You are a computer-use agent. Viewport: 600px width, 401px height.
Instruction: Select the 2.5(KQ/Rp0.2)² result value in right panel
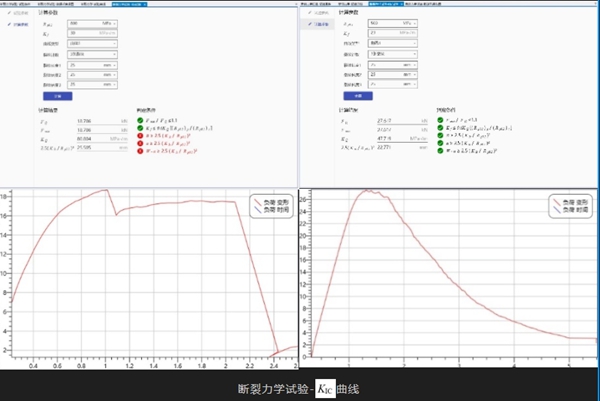384,147
